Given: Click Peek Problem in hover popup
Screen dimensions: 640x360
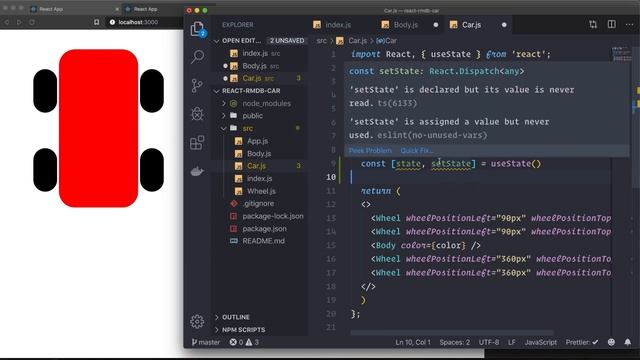Looking at the screenshot, I should coord(370,151).
